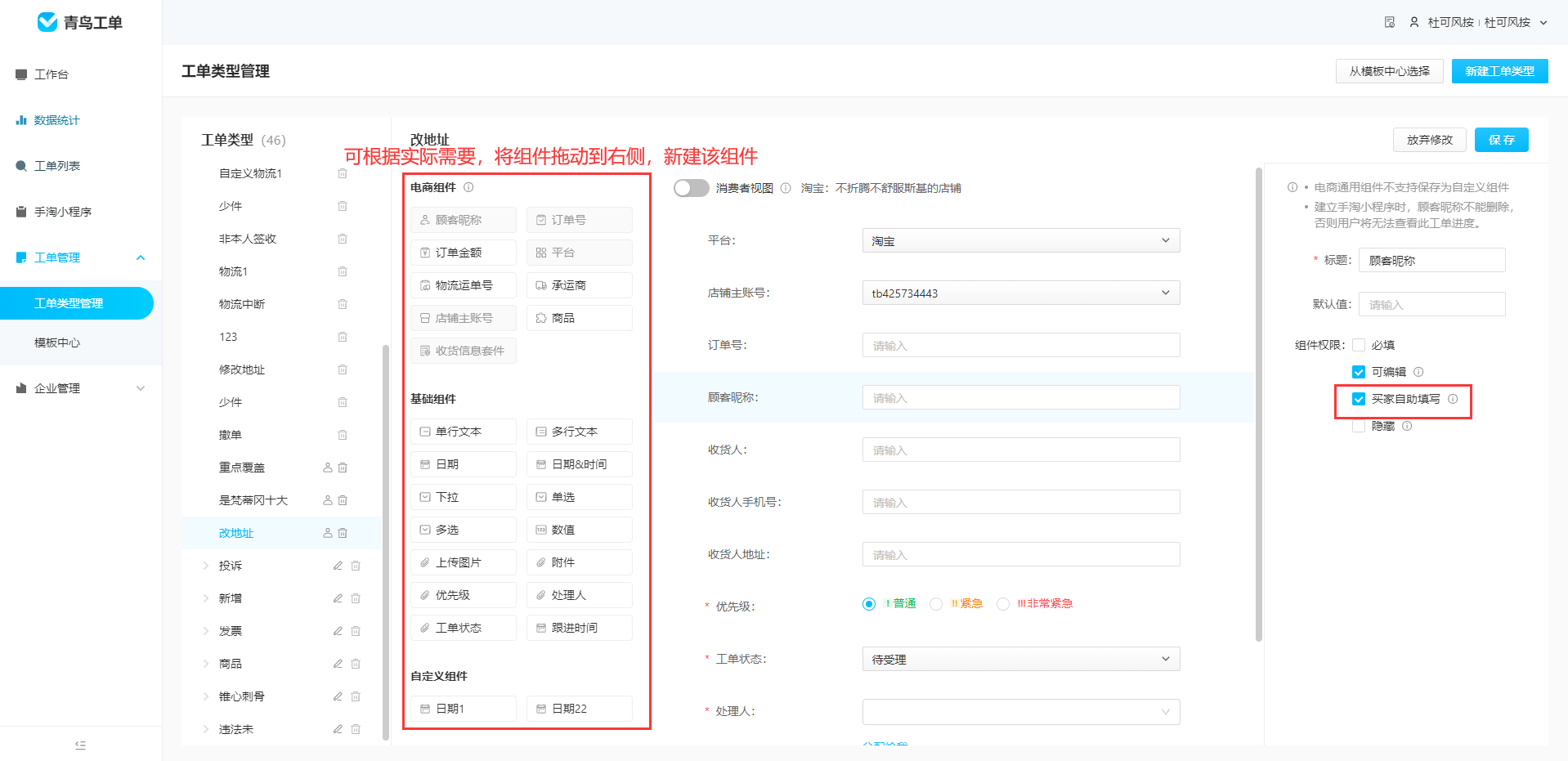Select 工单类型管理 submenu item
Screen dimensions: 1568x761
coord(77,303)
